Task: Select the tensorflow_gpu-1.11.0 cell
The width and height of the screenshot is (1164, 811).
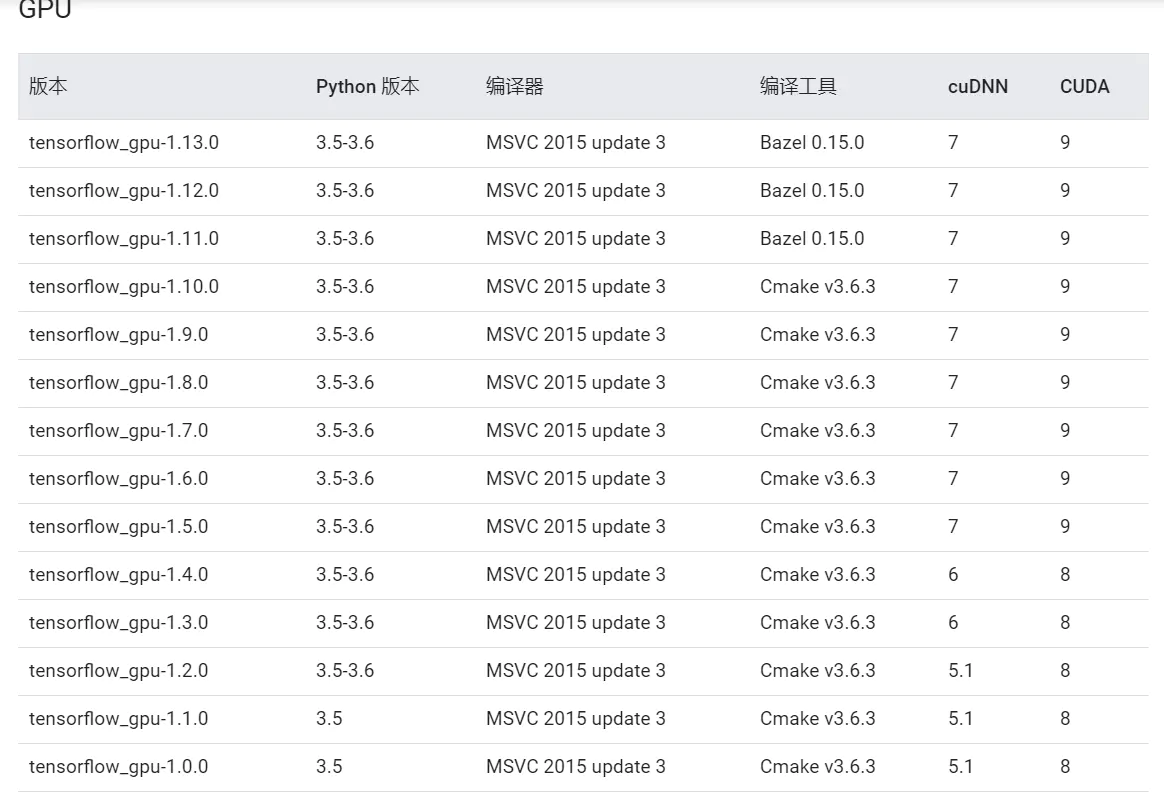Action: [x=124, y=239]
